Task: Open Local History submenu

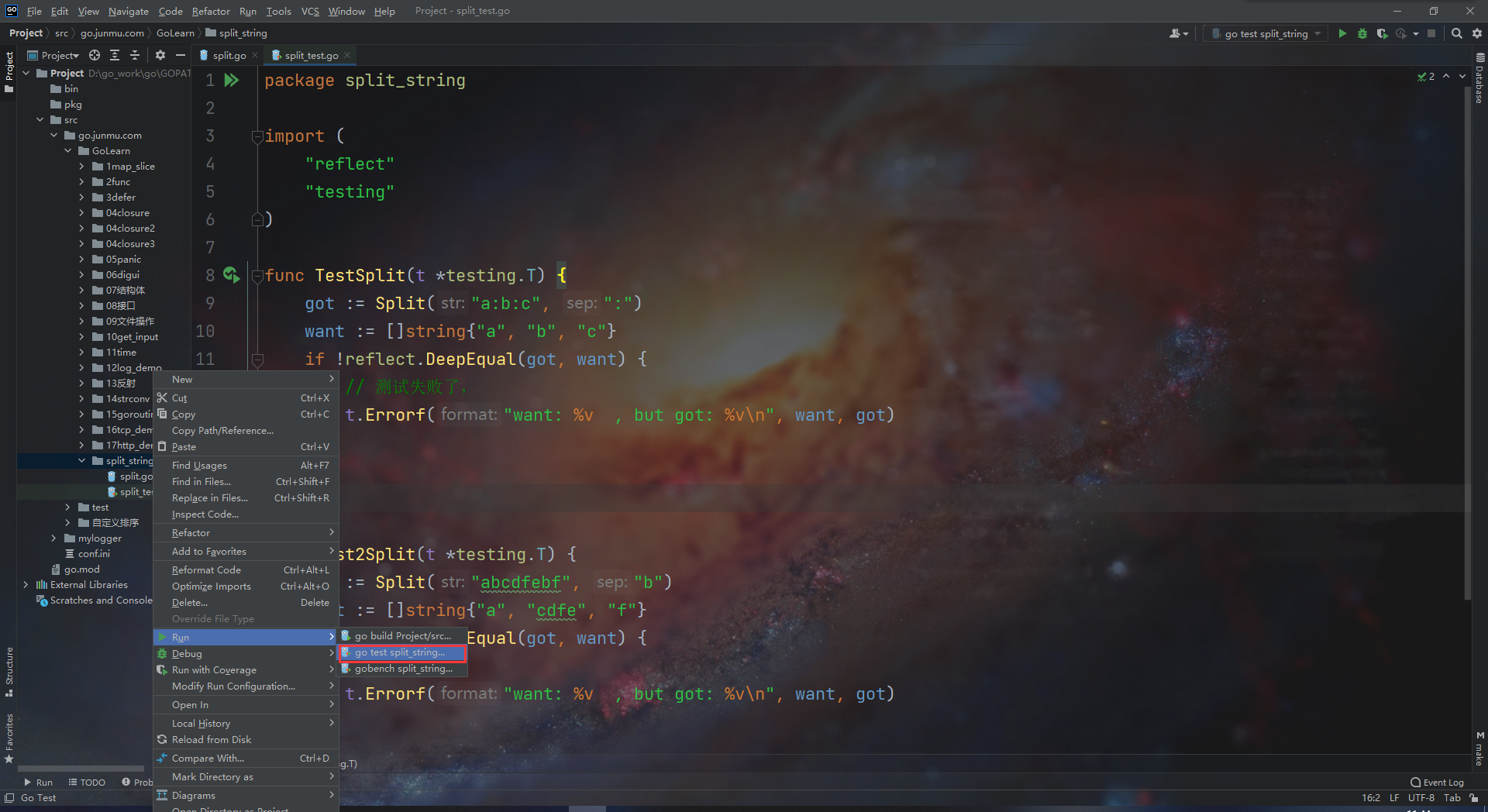Action: (246, 723)
